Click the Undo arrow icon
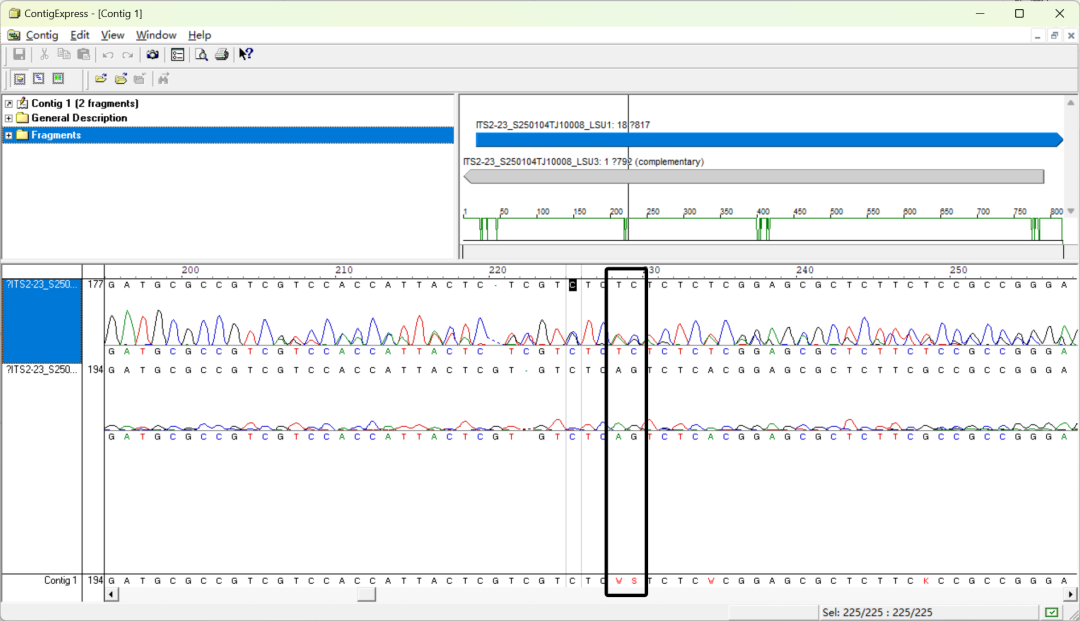Image resolution: width=1080 pixels, height=621 pixels. pyautogui.click(x=108, y=54)
